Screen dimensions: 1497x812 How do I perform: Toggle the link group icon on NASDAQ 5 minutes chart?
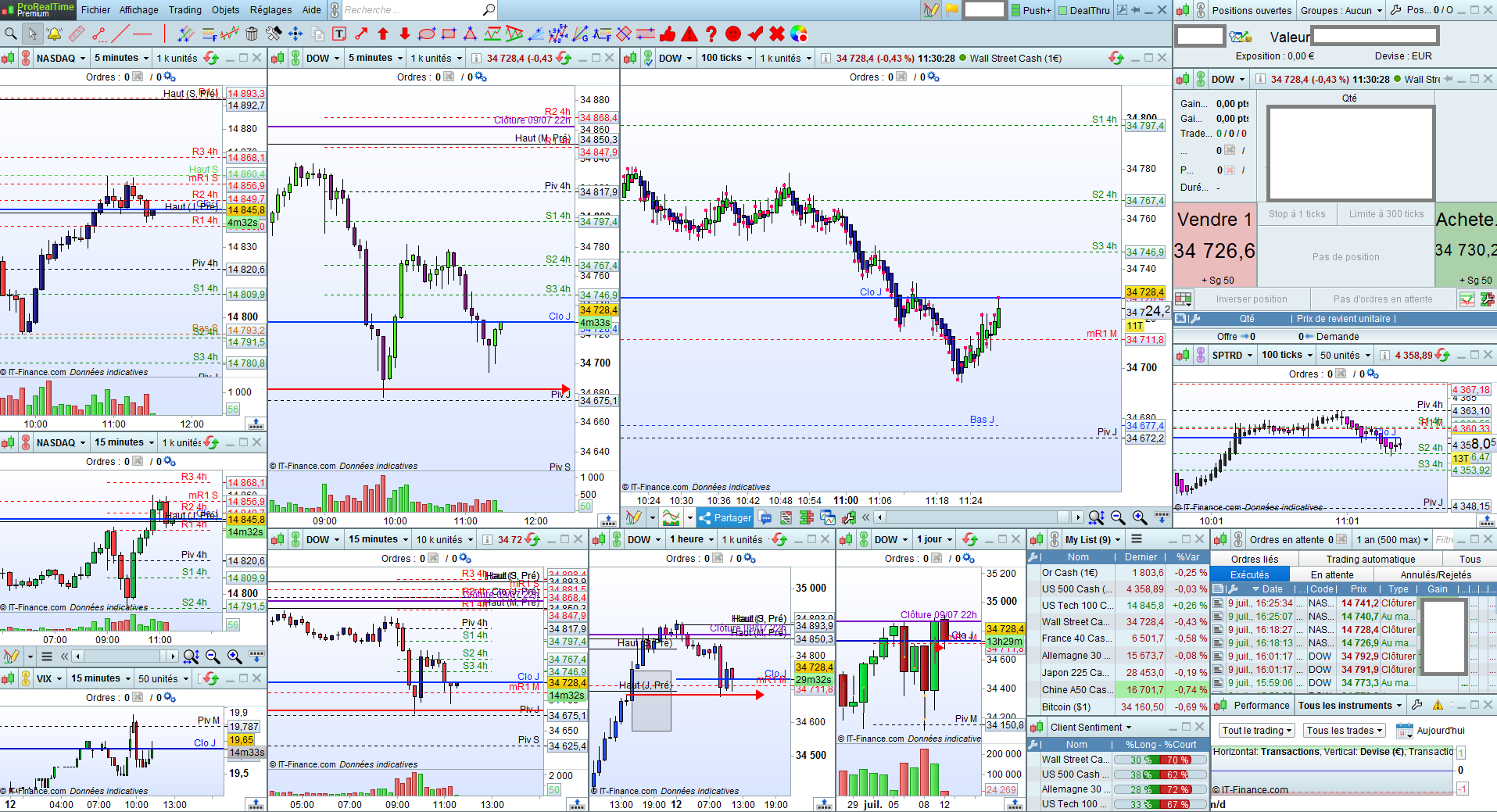tap(26, 58)
